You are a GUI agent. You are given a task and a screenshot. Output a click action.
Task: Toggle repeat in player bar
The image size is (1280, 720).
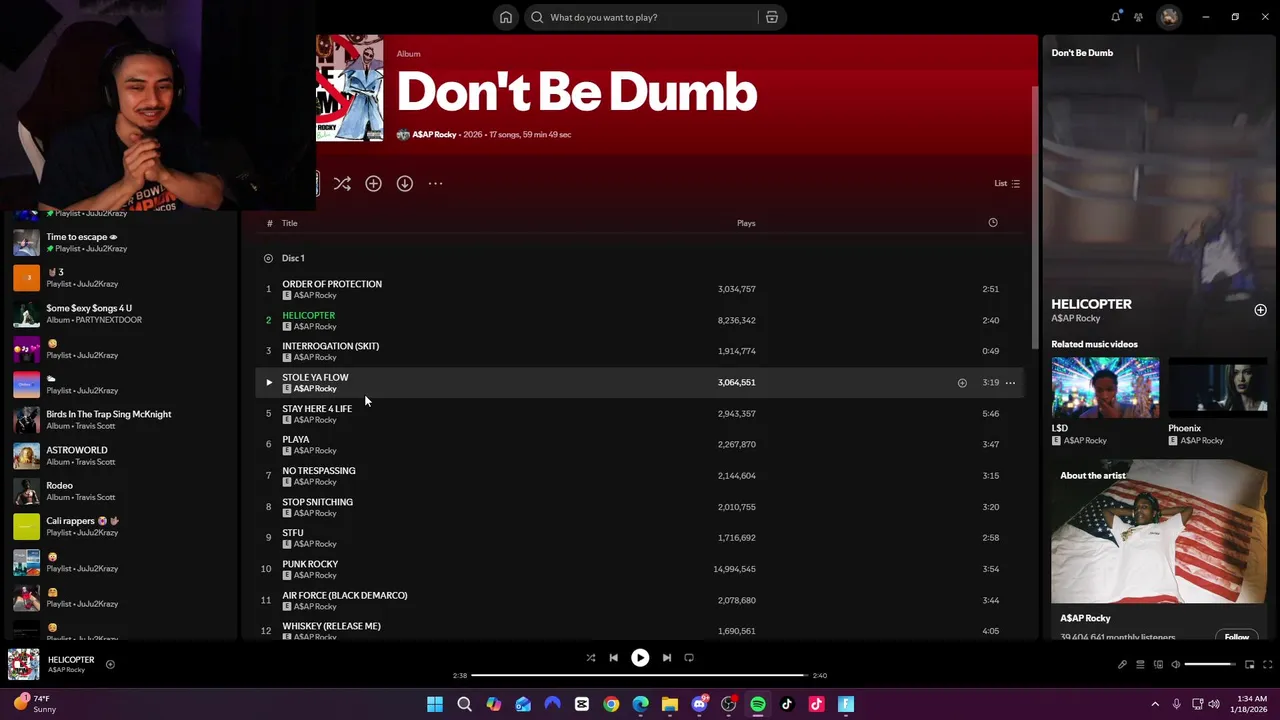click(x=689, y=658)
